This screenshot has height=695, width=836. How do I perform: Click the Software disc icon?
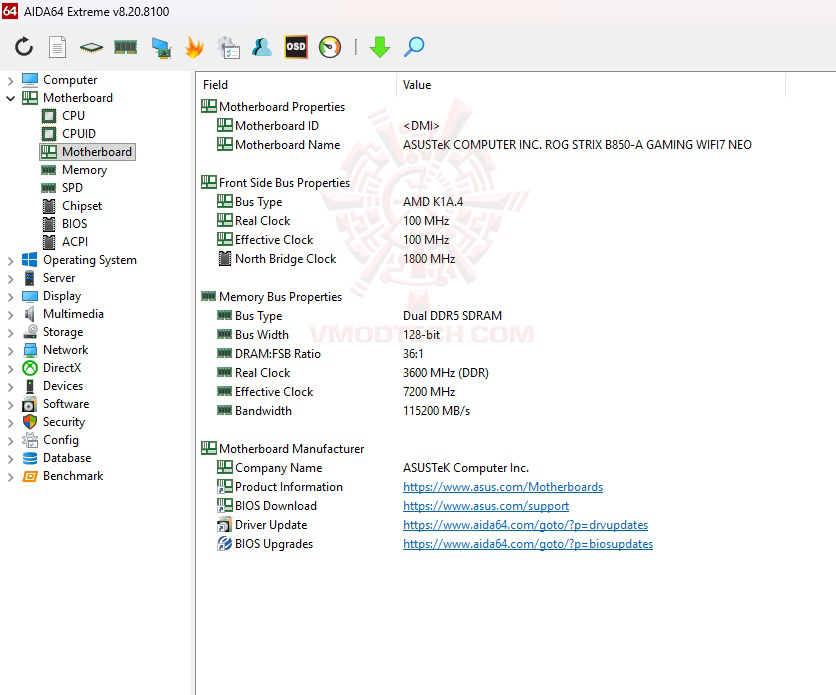(x=30, y=404)
